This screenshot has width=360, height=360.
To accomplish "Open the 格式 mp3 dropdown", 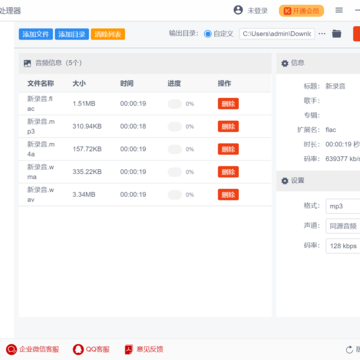I will click(343, 206).
